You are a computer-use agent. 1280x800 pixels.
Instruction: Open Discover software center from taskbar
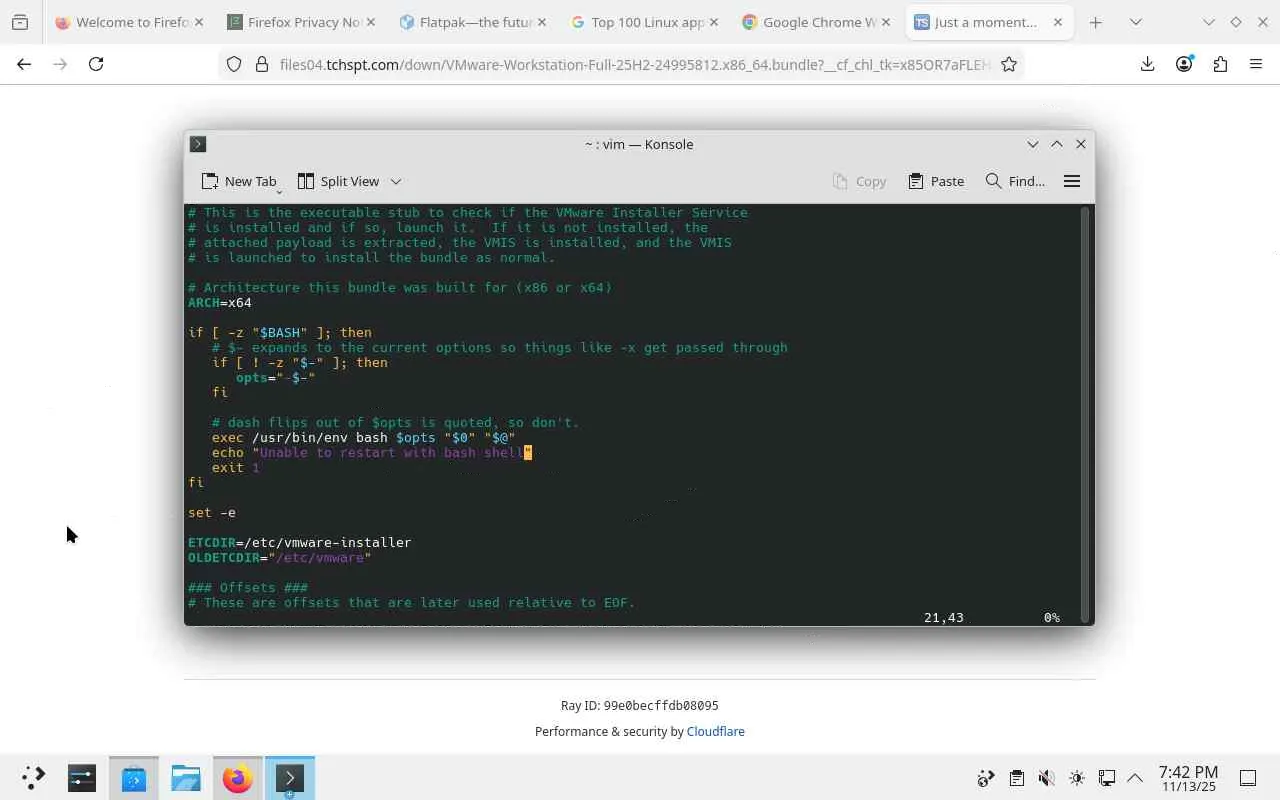134,778
